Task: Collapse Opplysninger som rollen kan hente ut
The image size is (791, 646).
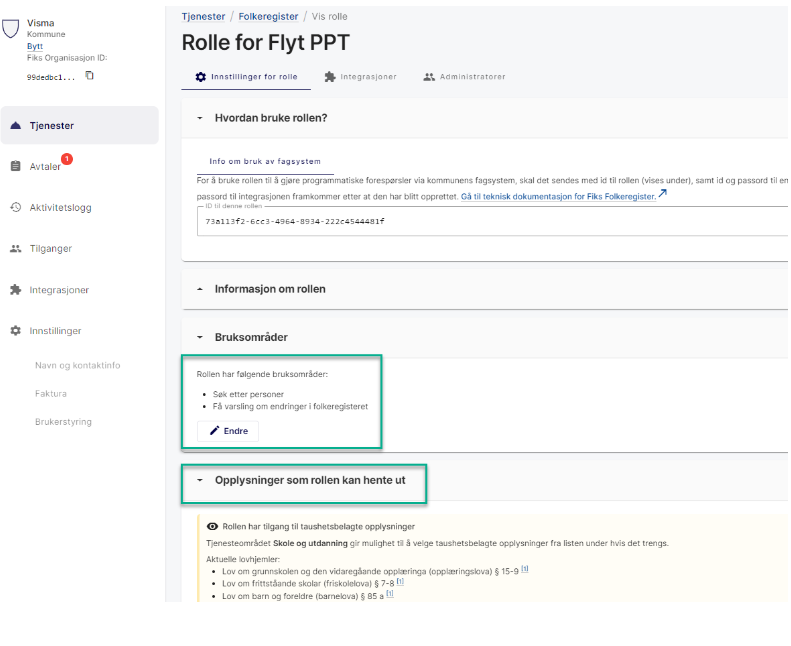Action: tap(200, 480)
